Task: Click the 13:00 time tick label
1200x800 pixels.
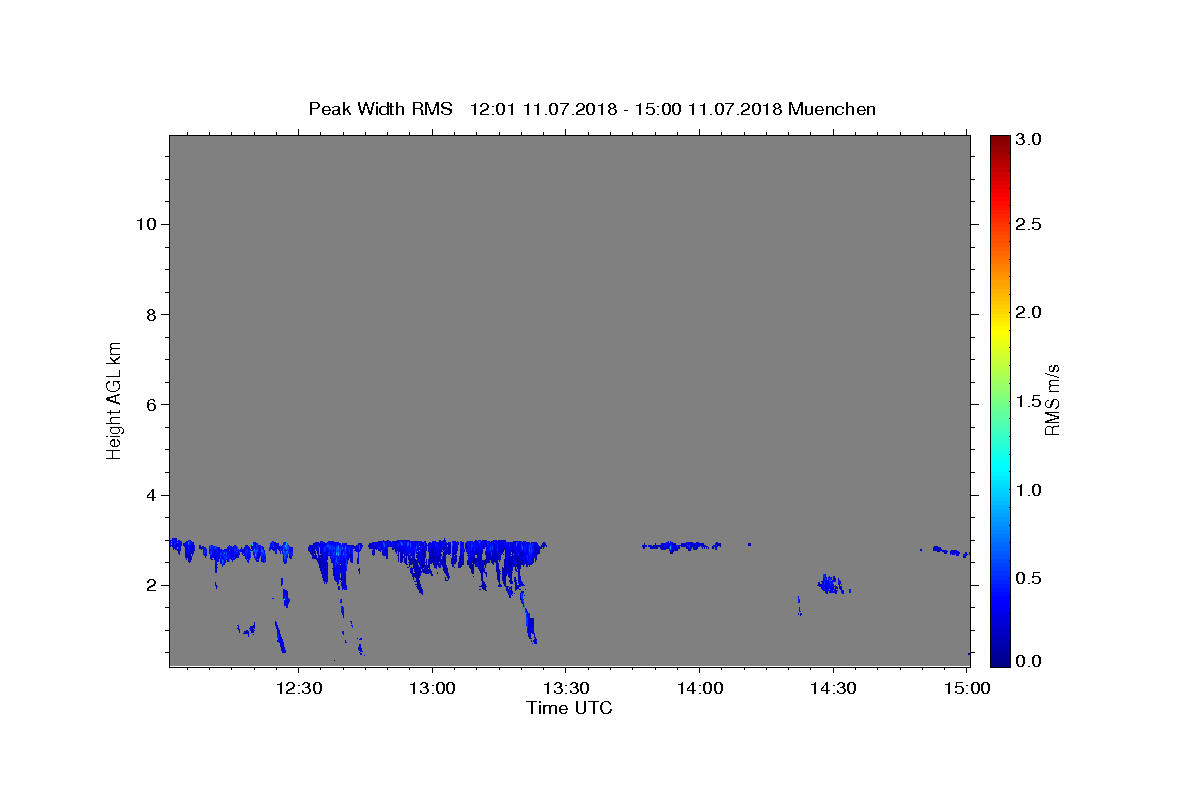Action: (433, 688)
